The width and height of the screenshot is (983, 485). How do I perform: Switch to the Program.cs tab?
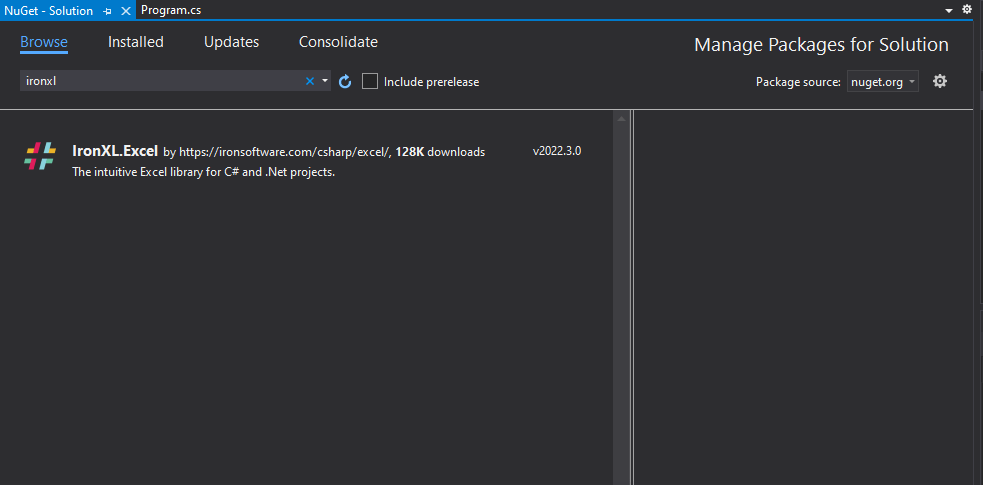point(171,10)
